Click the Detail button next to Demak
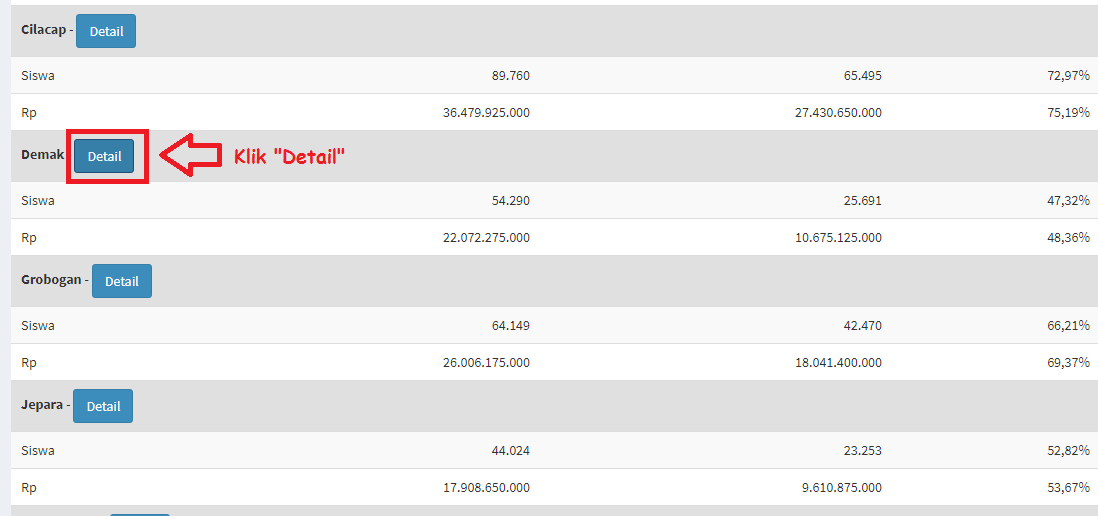1098x516 pixels. [x=104, y=157]
